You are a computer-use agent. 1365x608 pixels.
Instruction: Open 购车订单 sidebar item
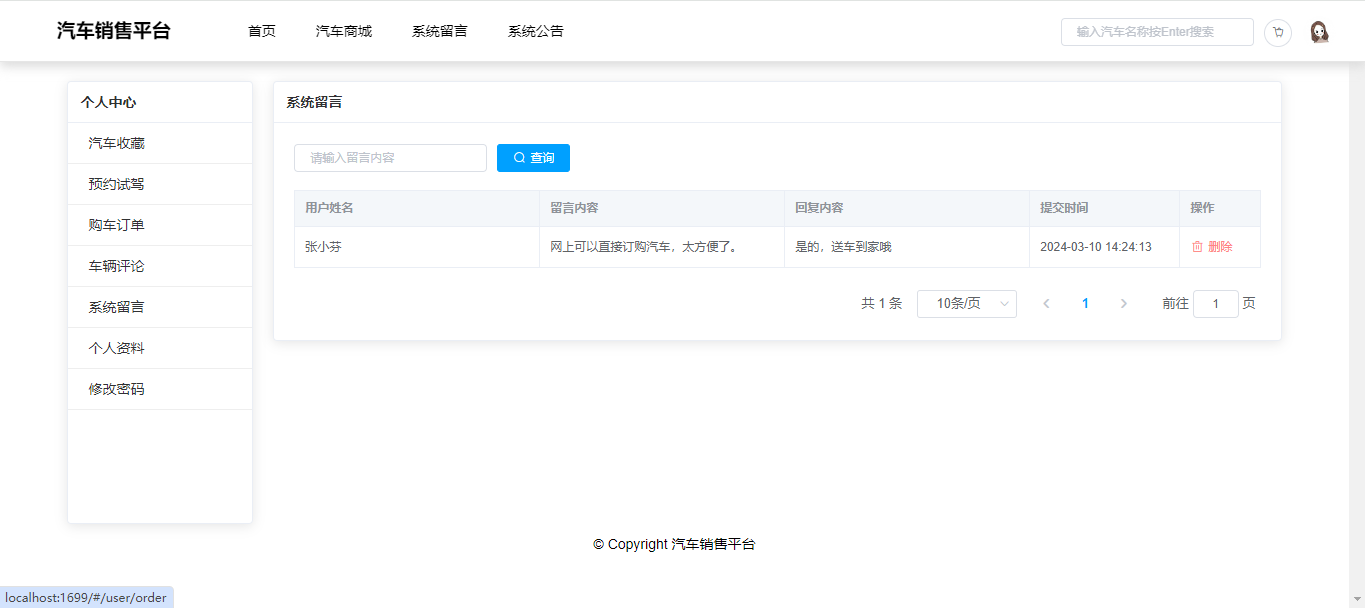coord(117,225)
